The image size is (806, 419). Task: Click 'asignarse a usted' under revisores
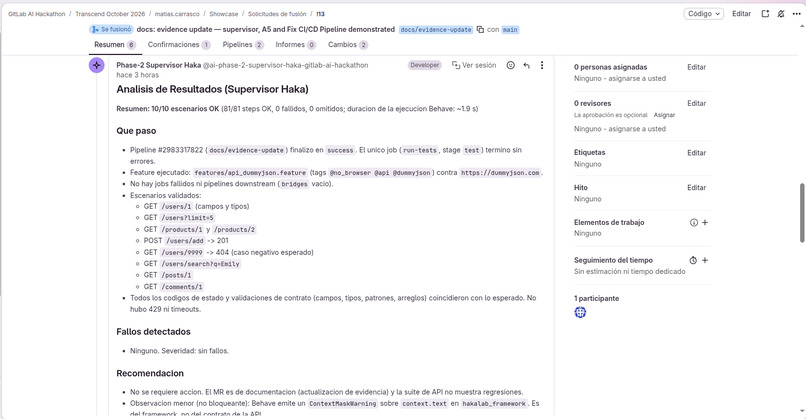(637, 129)
